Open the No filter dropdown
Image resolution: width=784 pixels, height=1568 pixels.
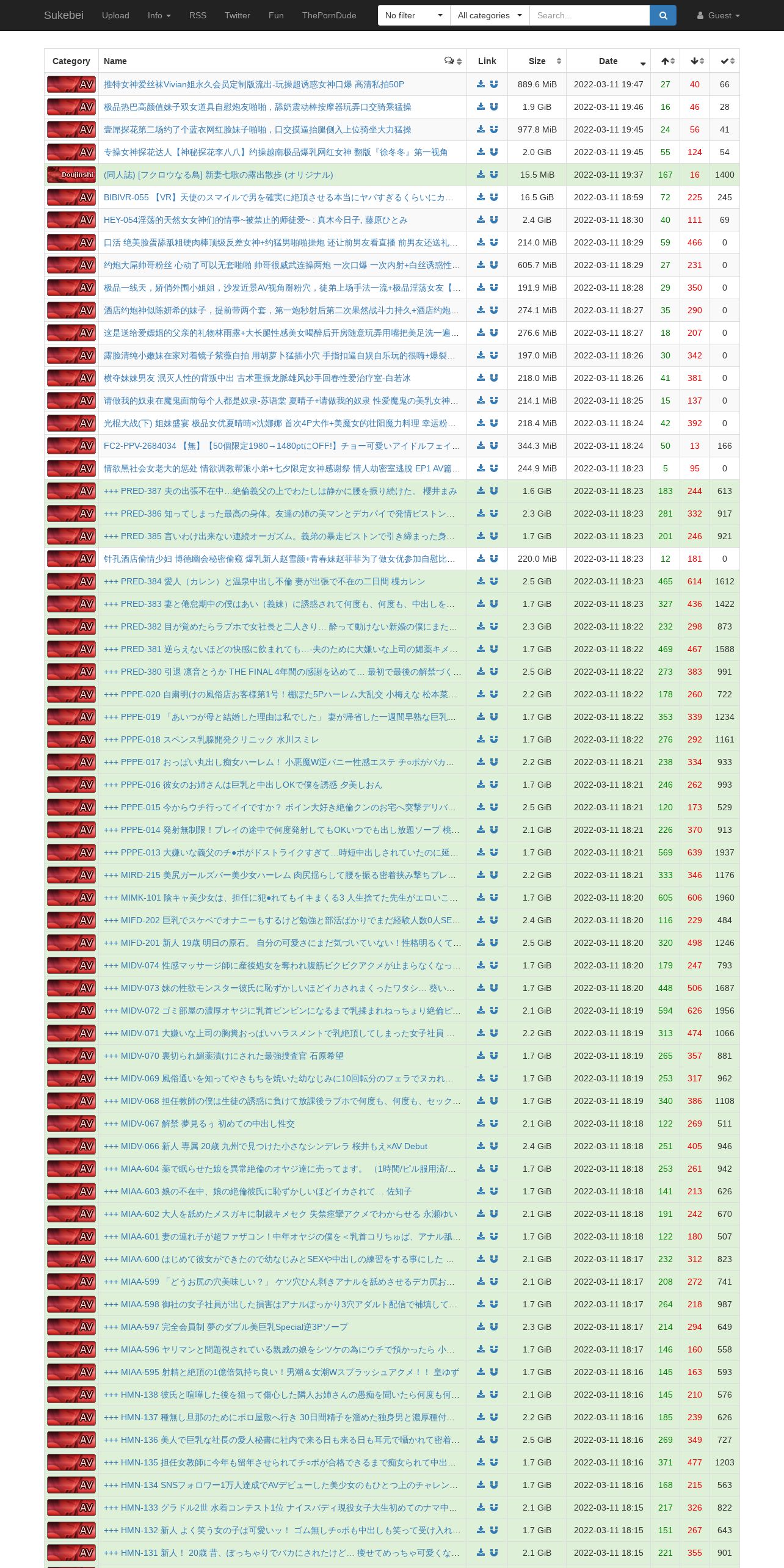414,15
